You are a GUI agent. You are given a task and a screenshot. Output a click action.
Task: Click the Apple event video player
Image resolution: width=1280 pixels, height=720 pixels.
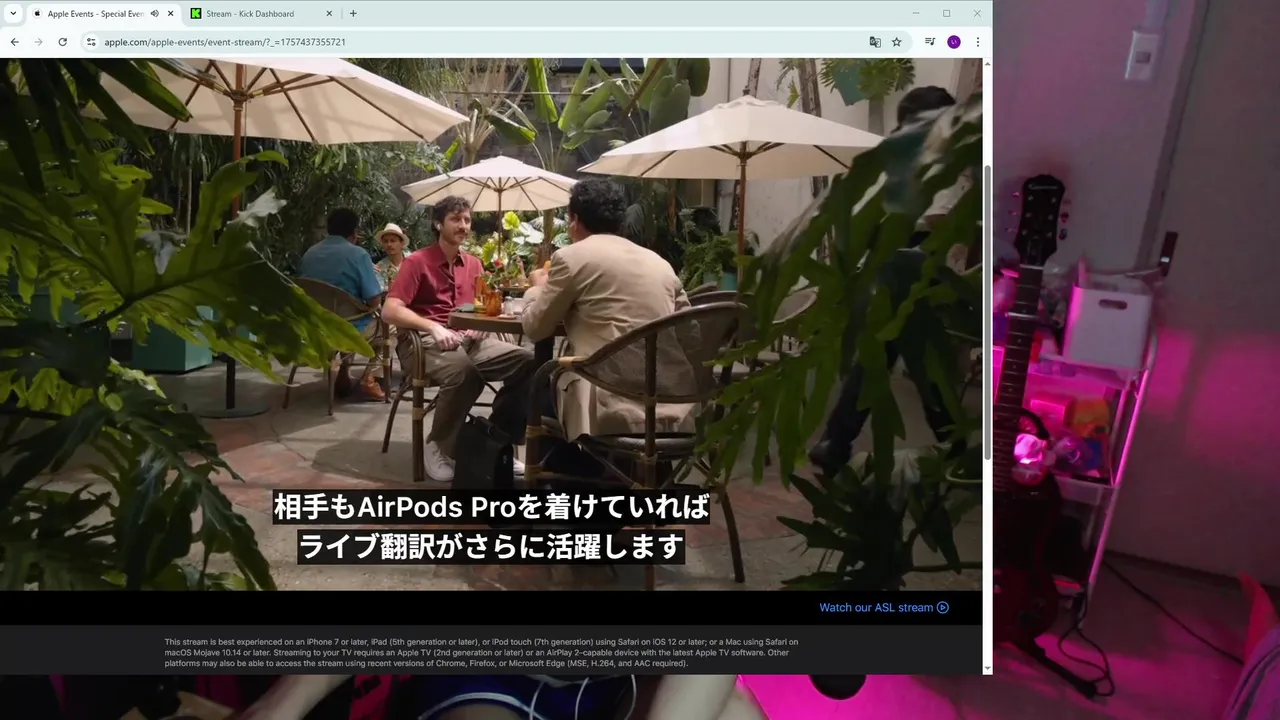pyautogui.click(x=491, y=324)
